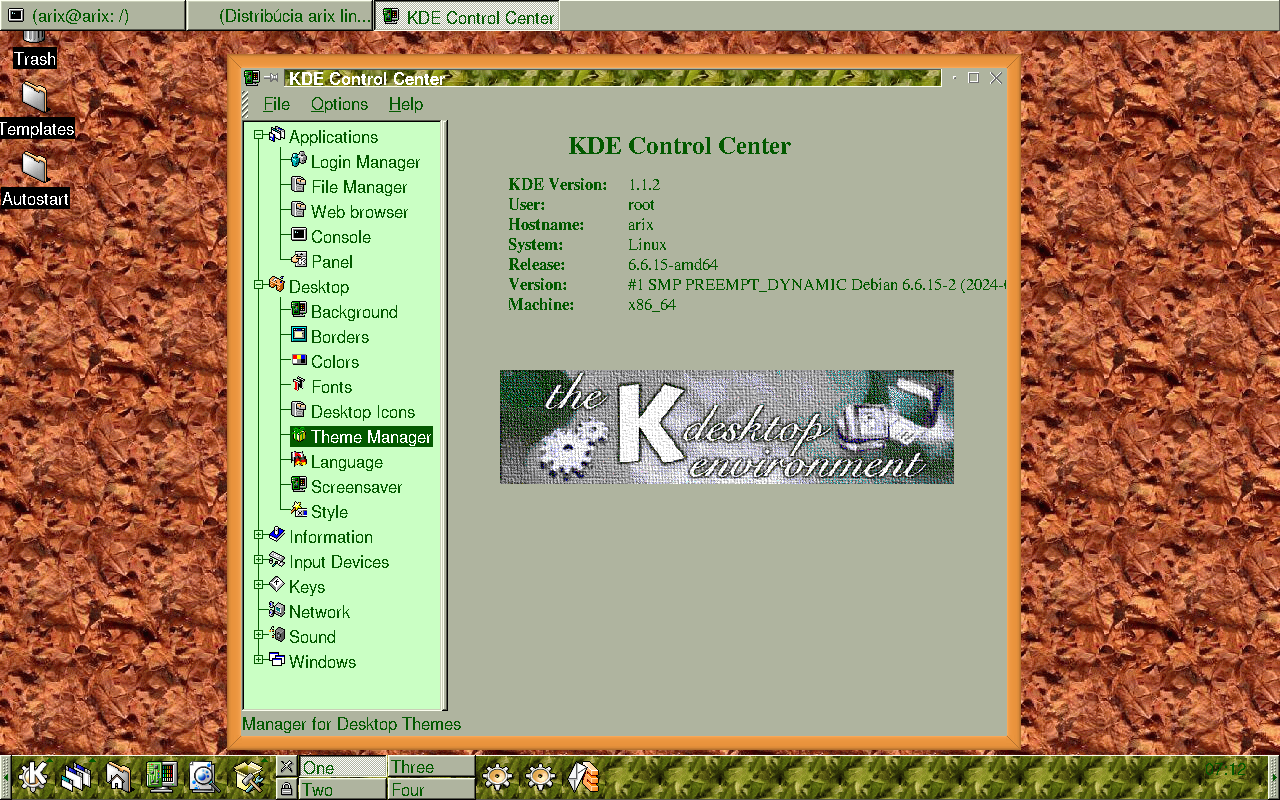1280x800 pixels.
Task: Click the panel clock display
Action: pyautogui.click(x=1226, y=771)
